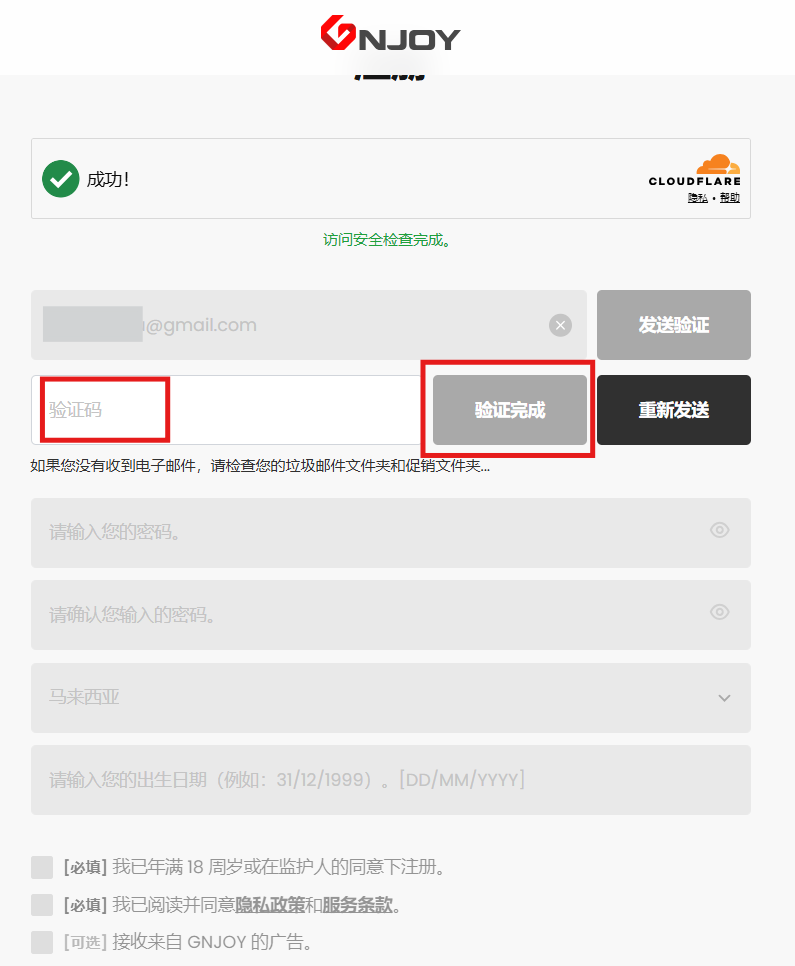The image size is (795, 966).
Task: Focus the birth date DD/MM/YYYY field
Action: pos(391,780)
